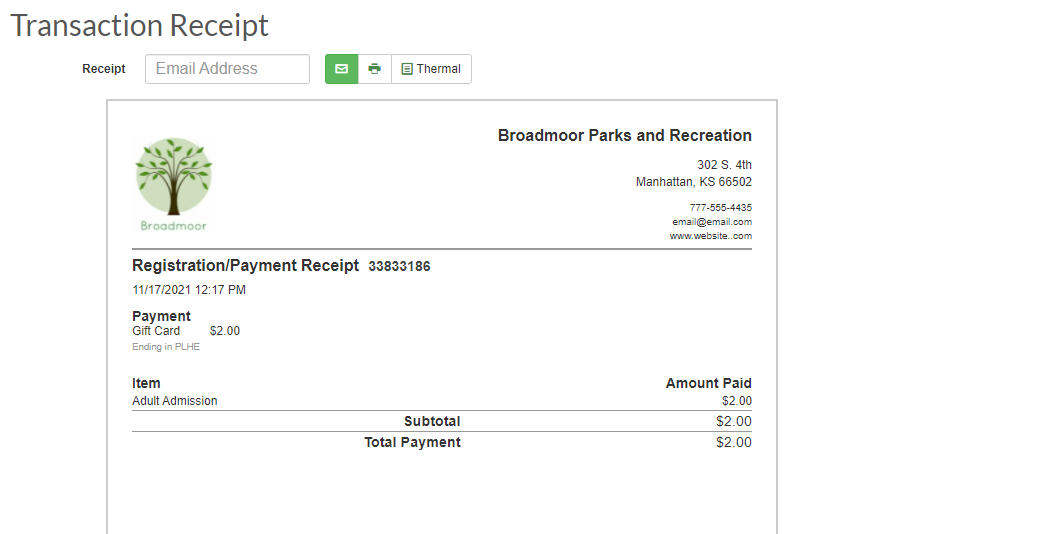Click the green email receipt icon button

tap(342, 69)
